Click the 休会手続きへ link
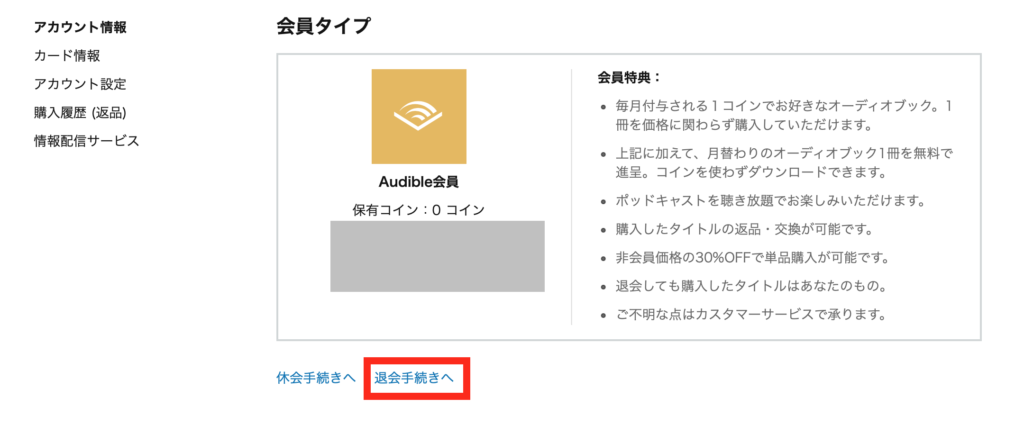The width and height of the screenshot is (1024, 434). click(x=316, y=378)
